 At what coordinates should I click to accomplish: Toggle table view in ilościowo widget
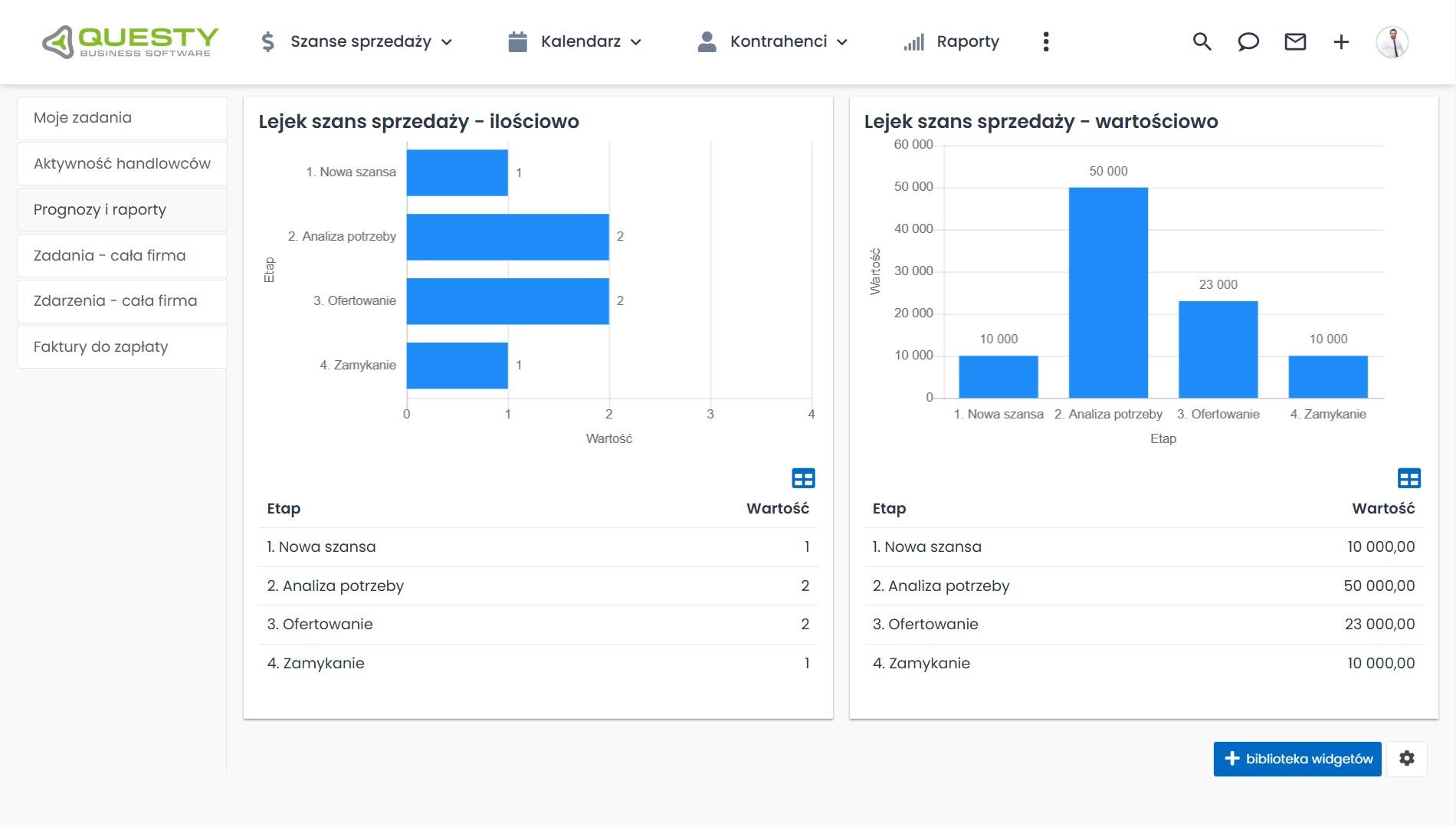[x=803, y=478]
